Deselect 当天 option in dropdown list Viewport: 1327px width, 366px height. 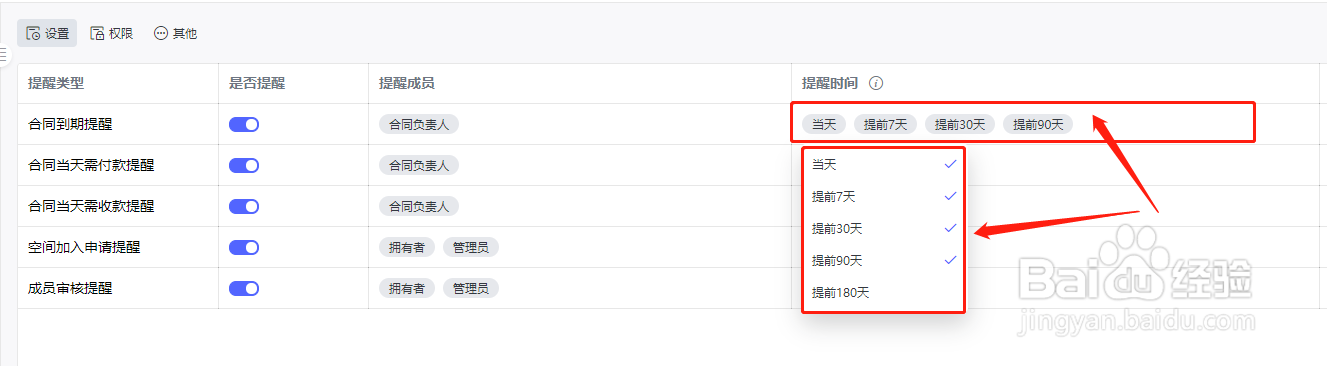884,164
